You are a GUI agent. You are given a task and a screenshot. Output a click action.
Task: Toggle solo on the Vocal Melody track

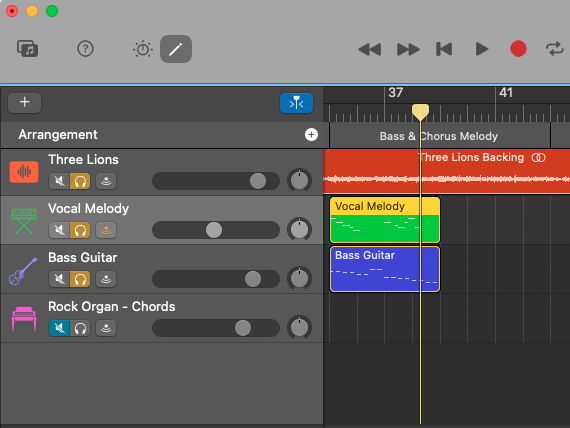[x=80, y=230]
